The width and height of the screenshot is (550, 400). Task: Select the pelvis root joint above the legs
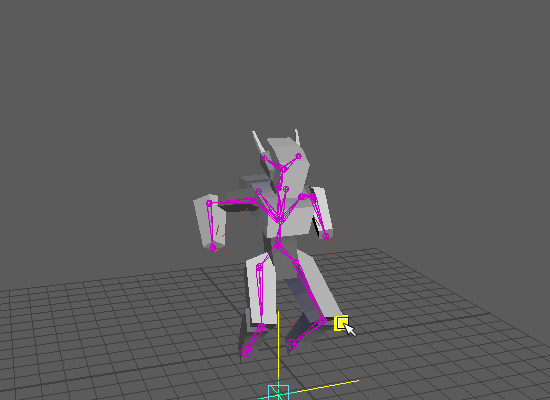coord(277,246)
